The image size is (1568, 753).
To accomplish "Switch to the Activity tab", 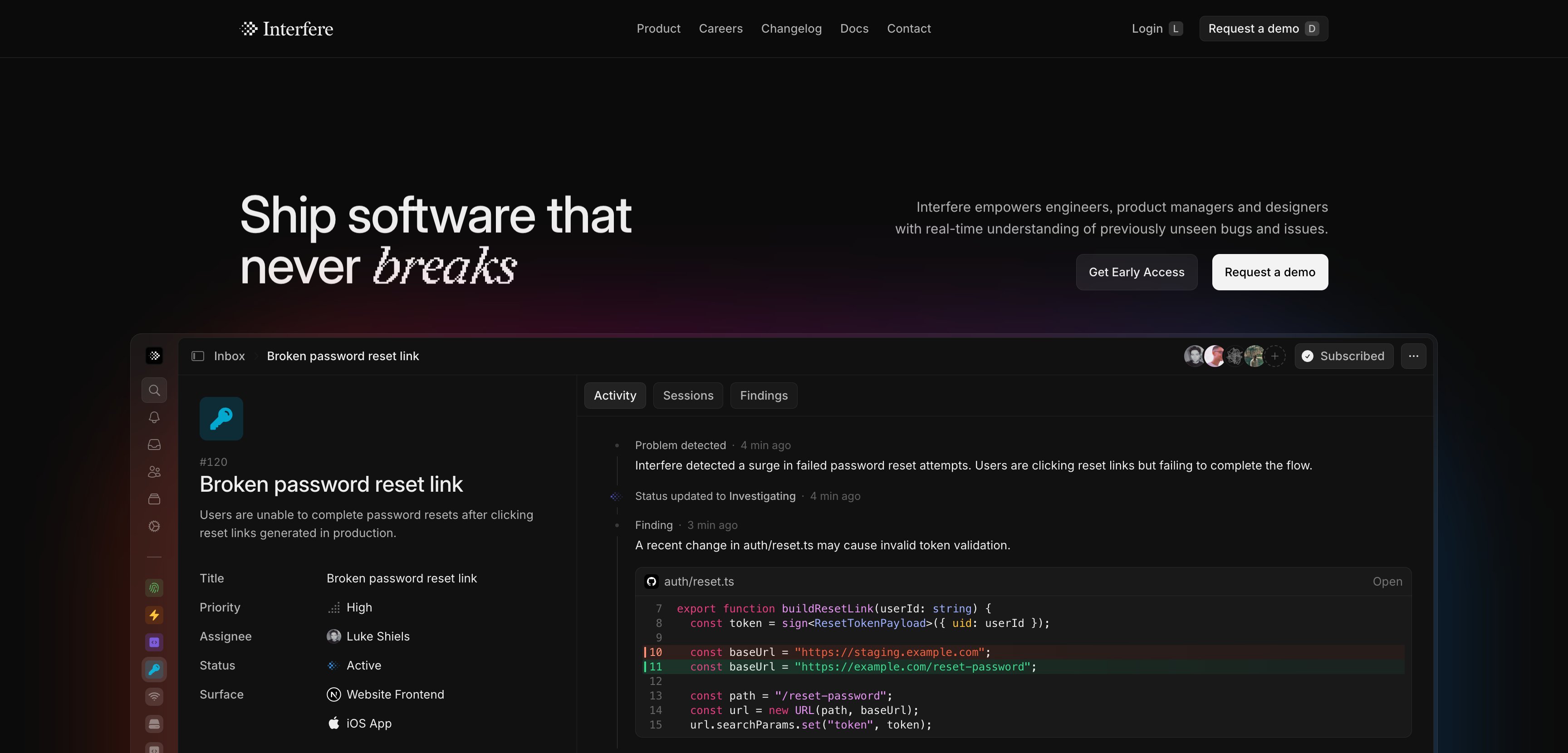I will pos(615,396).
